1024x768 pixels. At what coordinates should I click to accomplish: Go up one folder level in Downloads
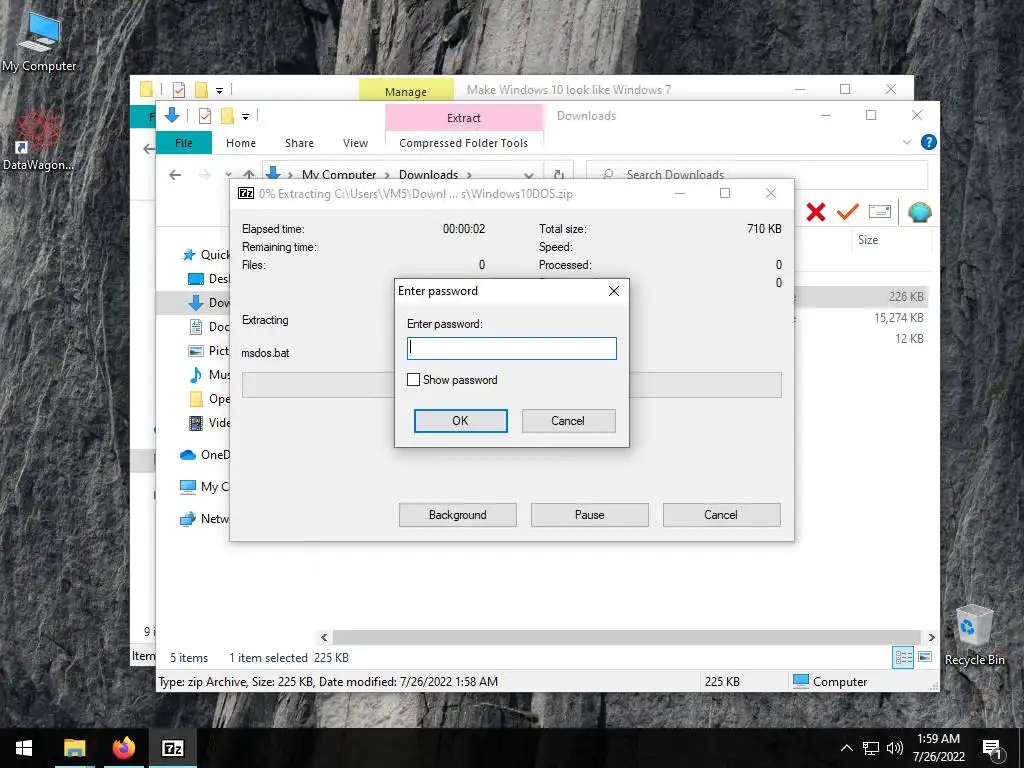pyautogui.click(x=249, y=174)
